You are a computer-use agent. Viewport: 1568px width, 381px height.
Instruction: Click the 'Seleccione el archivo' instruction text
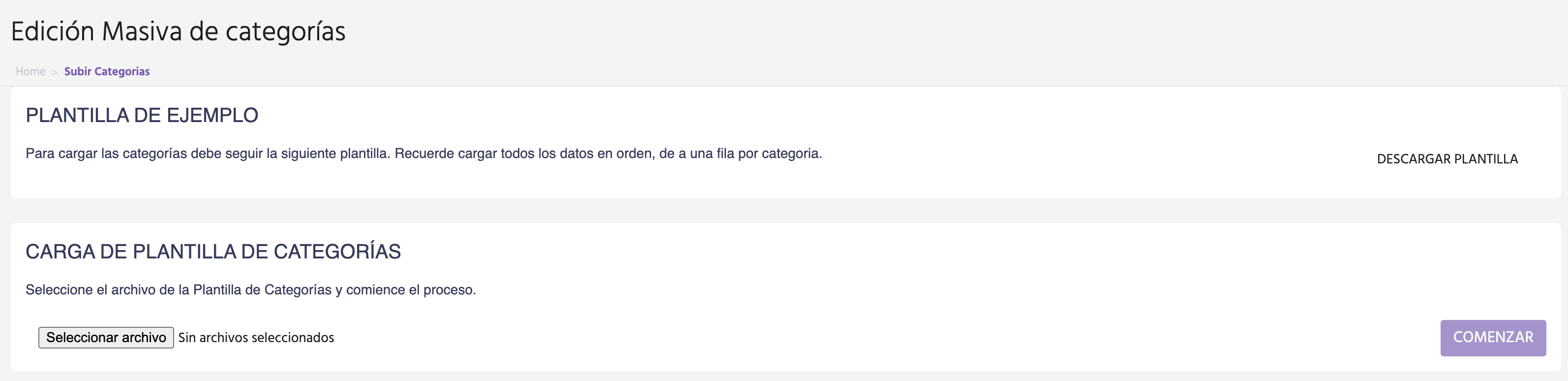250,290
